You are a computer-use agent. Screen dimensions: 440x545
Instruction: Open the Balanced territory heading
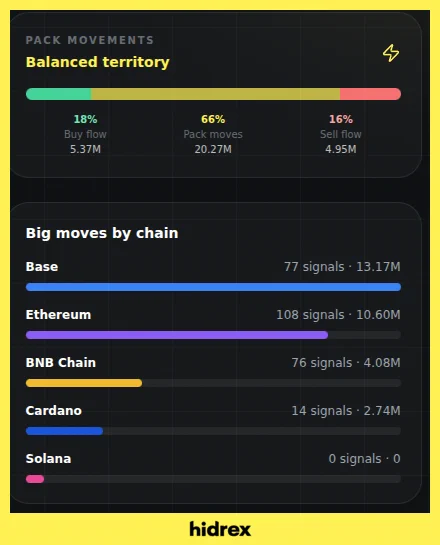[98, 62]
